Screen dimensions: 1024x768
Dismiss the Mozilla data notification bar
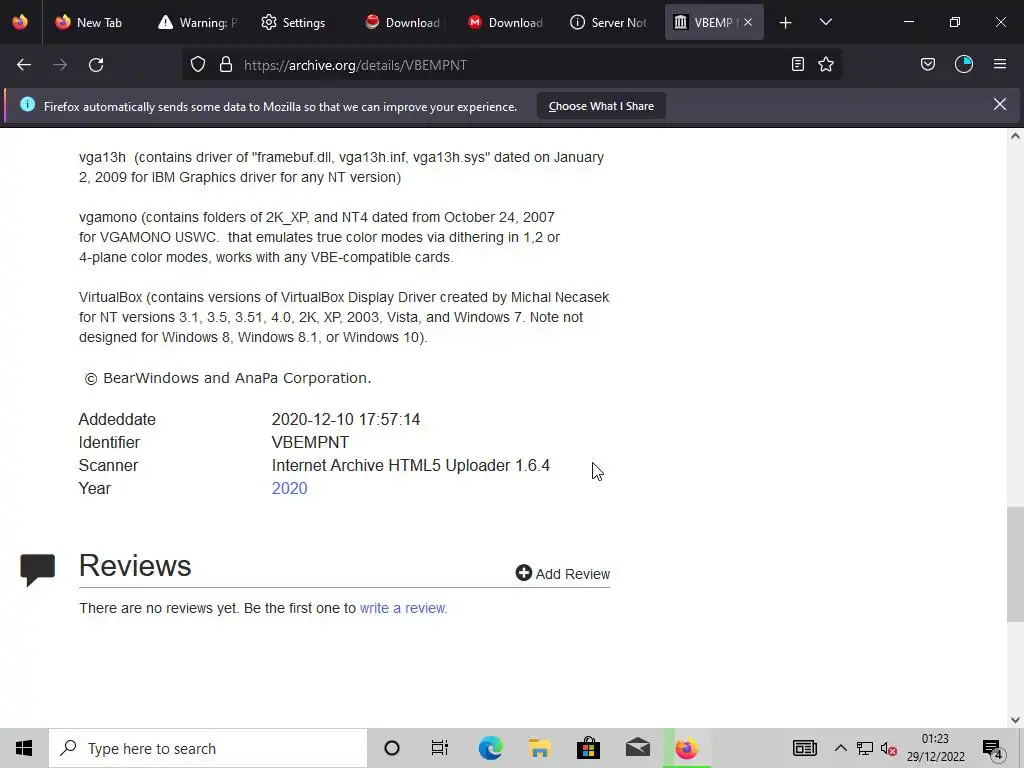point(1000,104)
